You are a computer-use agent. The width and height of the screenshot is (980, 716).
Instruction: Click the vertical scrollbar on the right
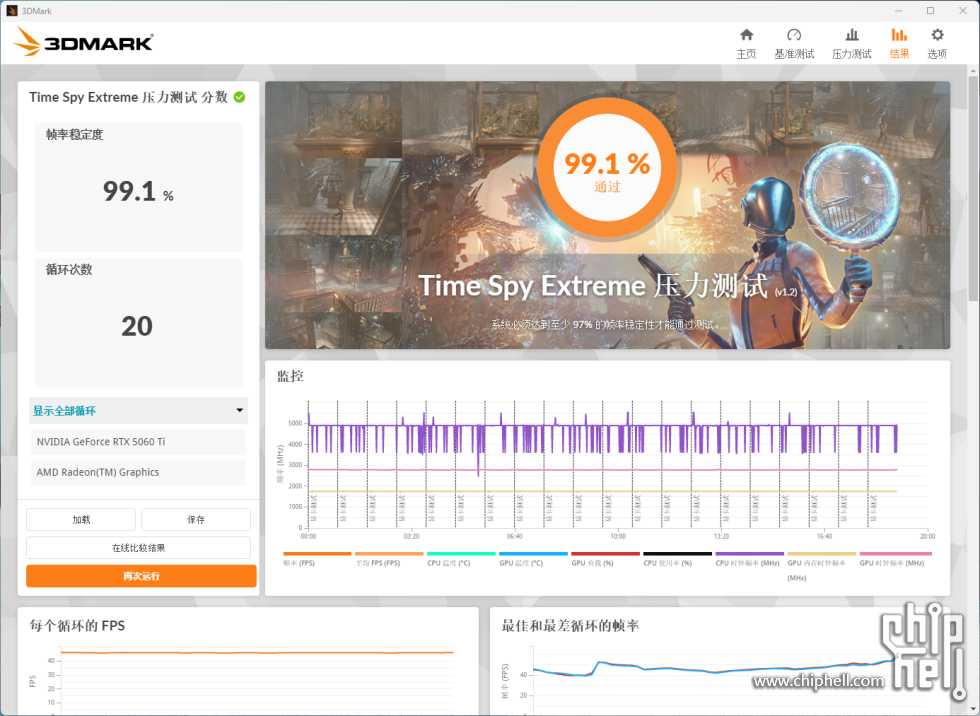(973, 200)
